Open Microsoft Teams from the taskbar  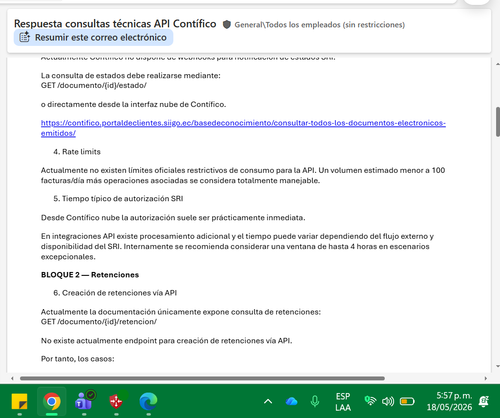click(84, 401)
